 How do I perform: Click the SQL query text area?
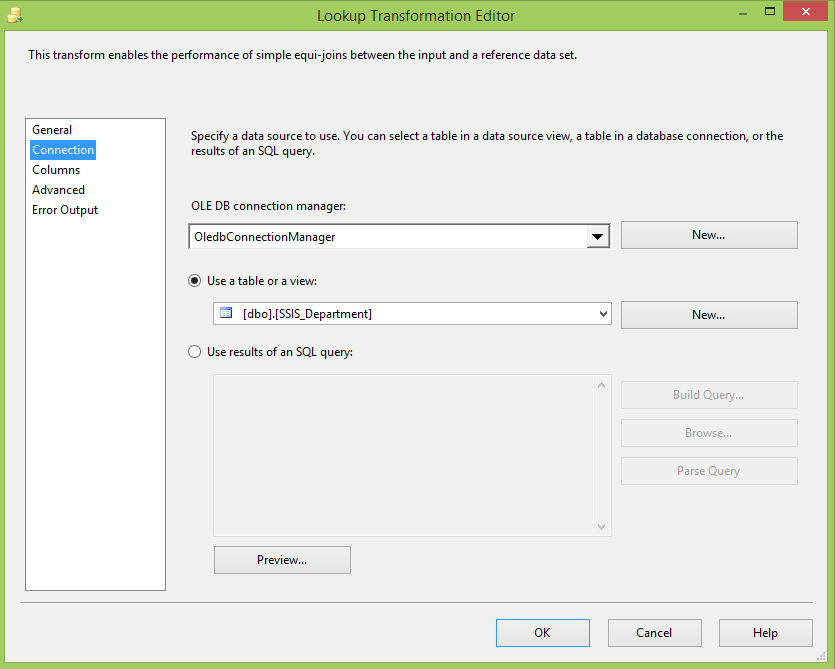[405, 455]
